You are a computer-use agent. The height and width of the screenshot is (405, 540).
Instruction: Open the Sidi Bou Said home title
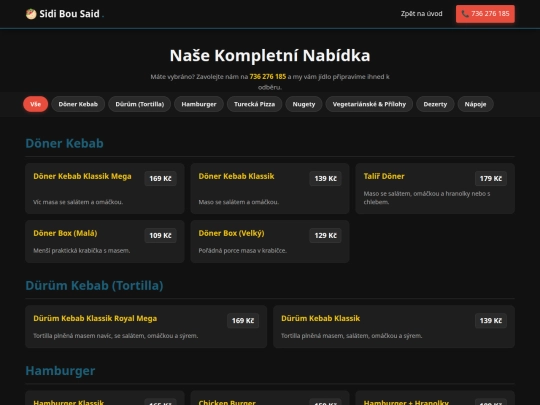[69, 14]
